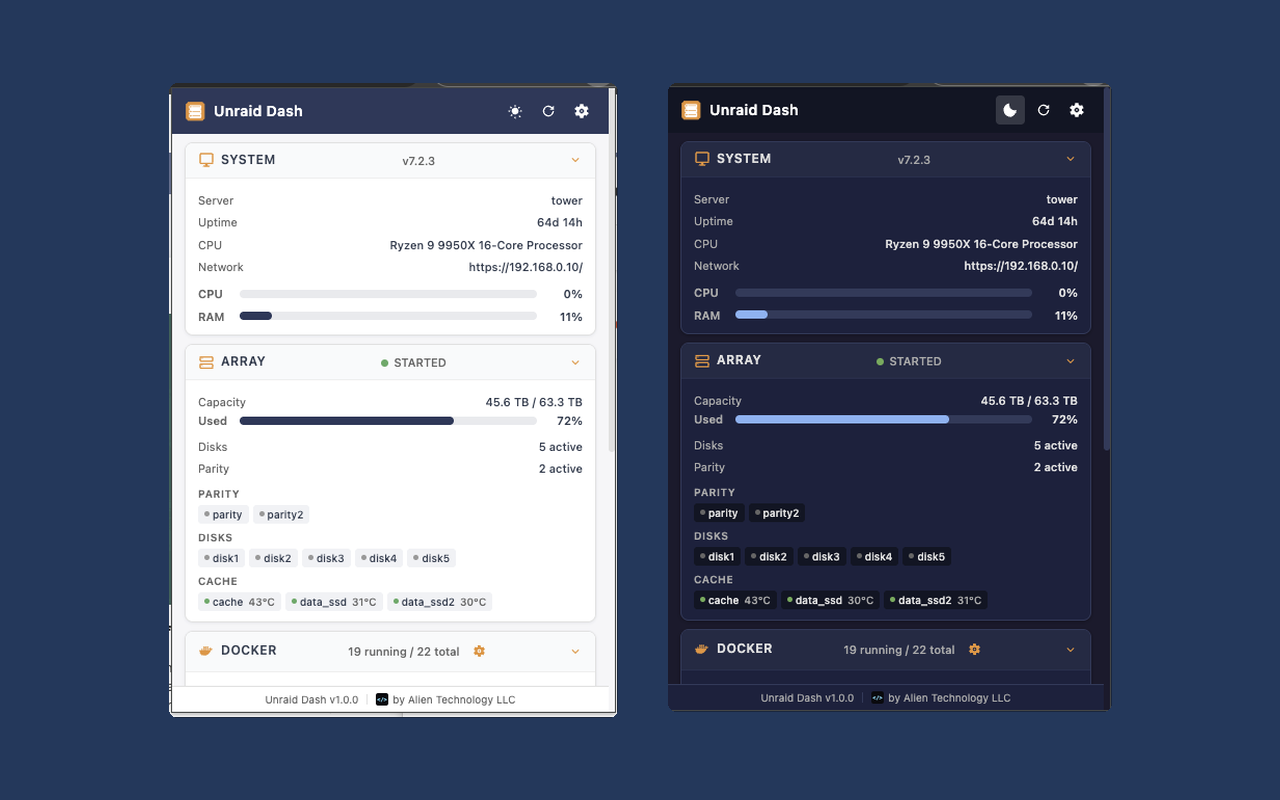Click the refresh icon in the header
This screenshot has height=800, width=1280.
(x=548, y=111)
